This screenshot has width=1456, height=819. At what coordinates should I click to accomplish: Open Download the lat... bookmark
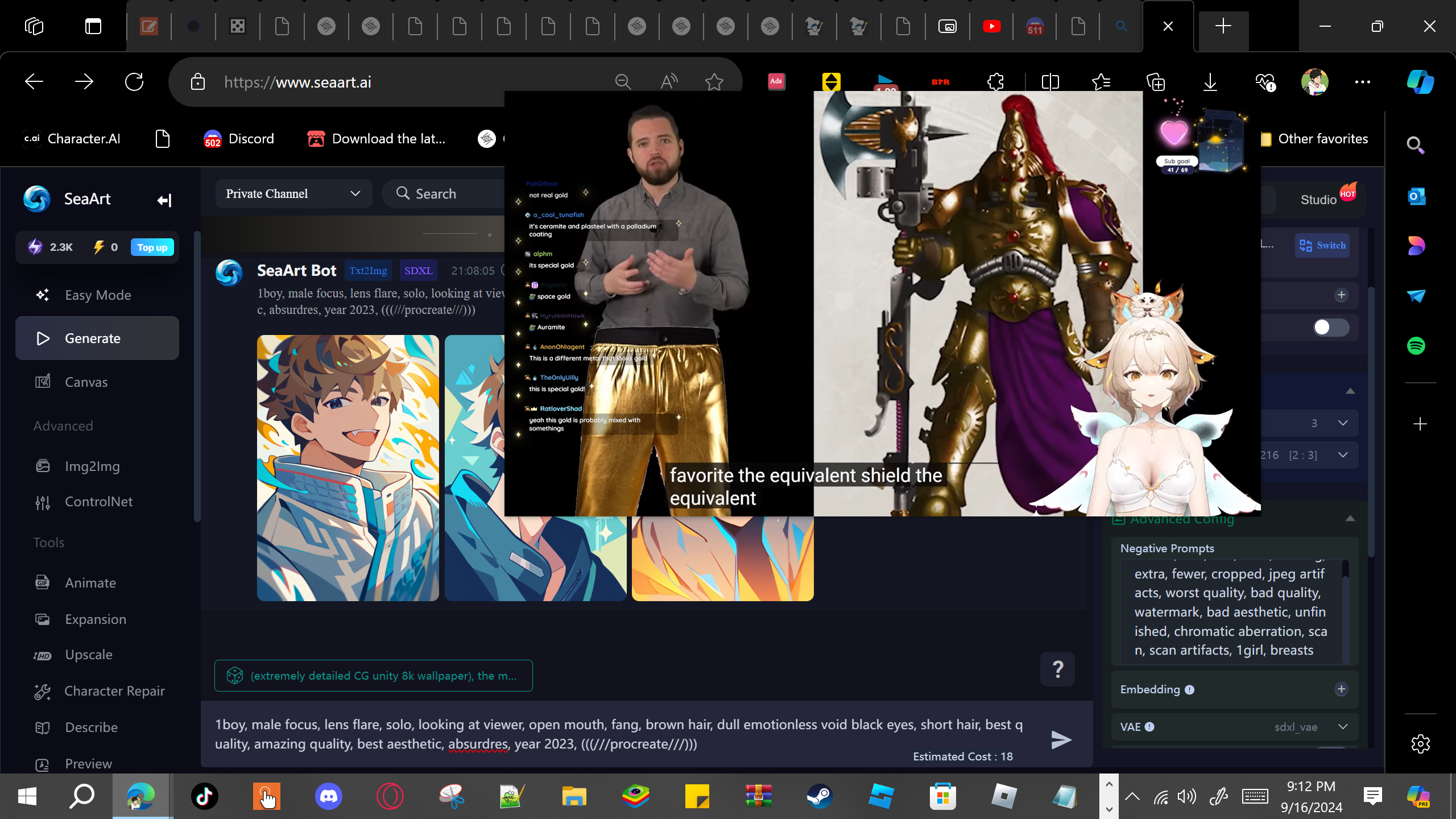pos(376,139)
